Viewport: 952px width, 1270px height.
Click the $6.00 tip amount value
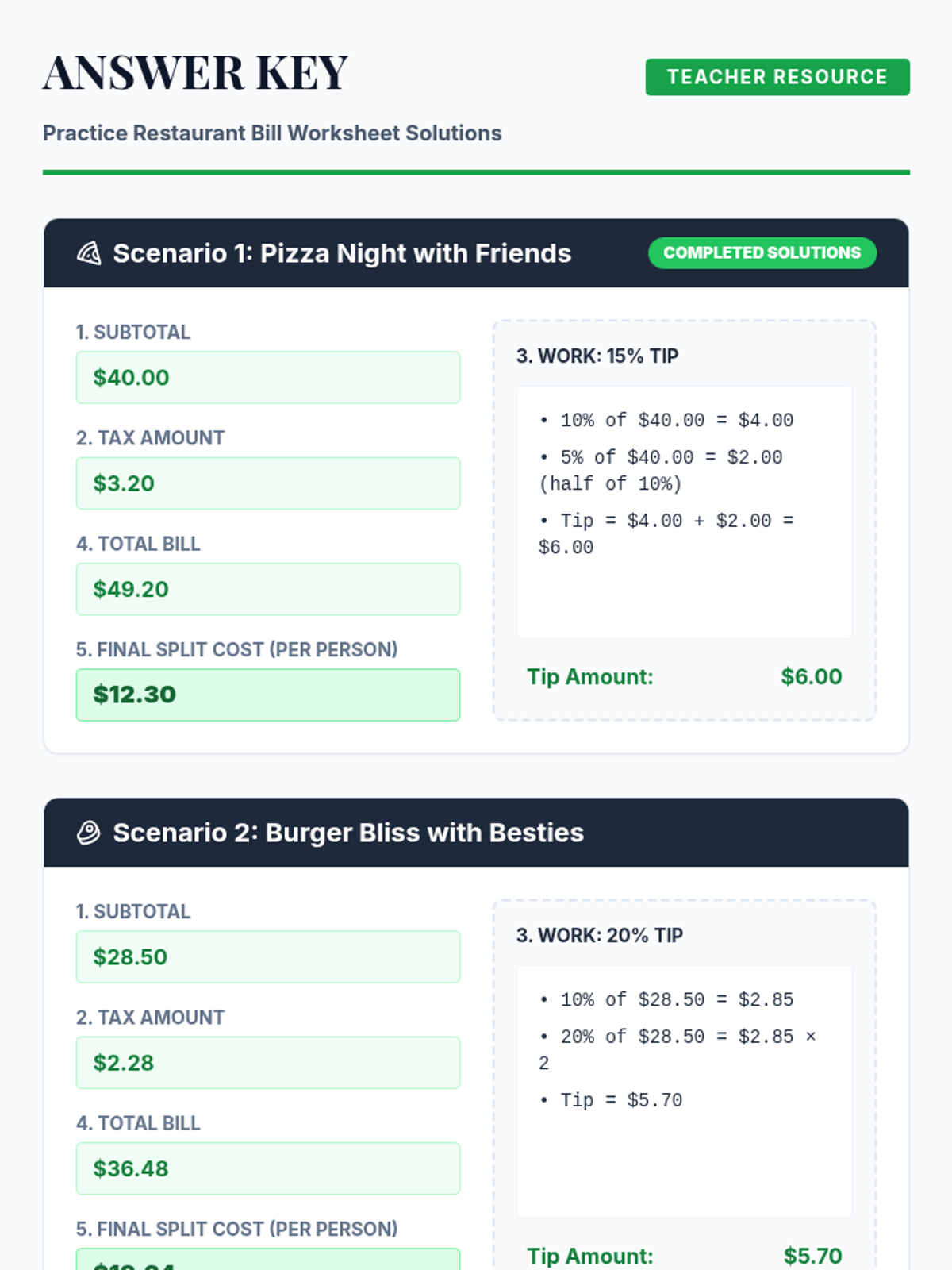tap(811, 677)
